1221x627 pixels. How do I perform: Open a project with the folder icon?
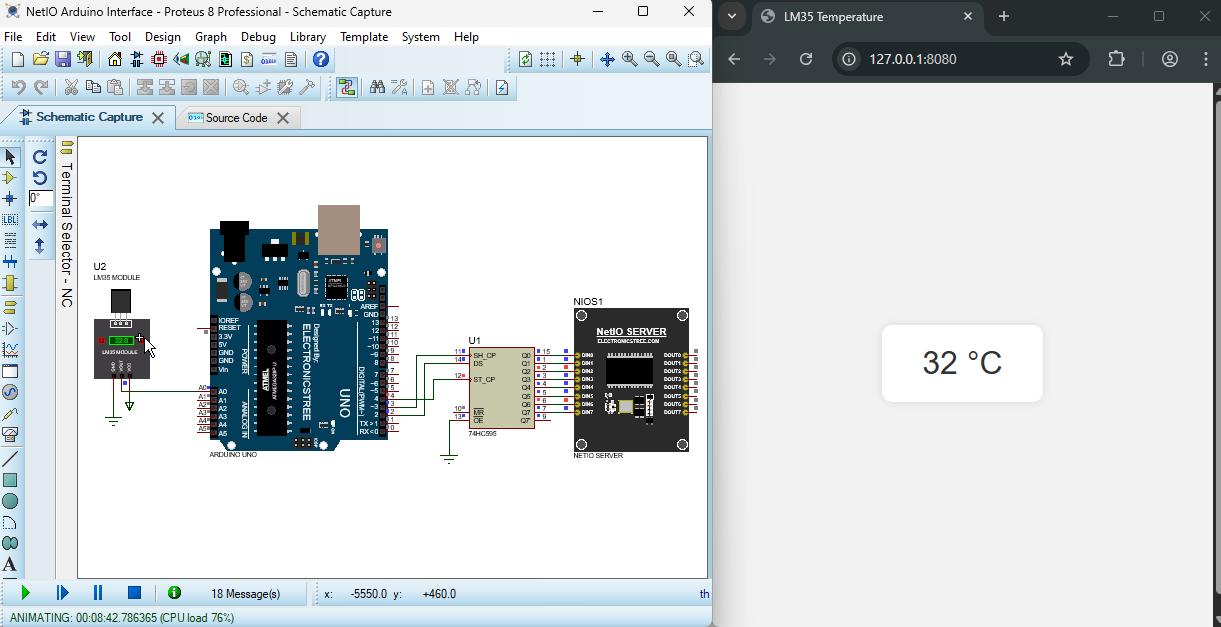pyautogui.click(x=40, y=60)
